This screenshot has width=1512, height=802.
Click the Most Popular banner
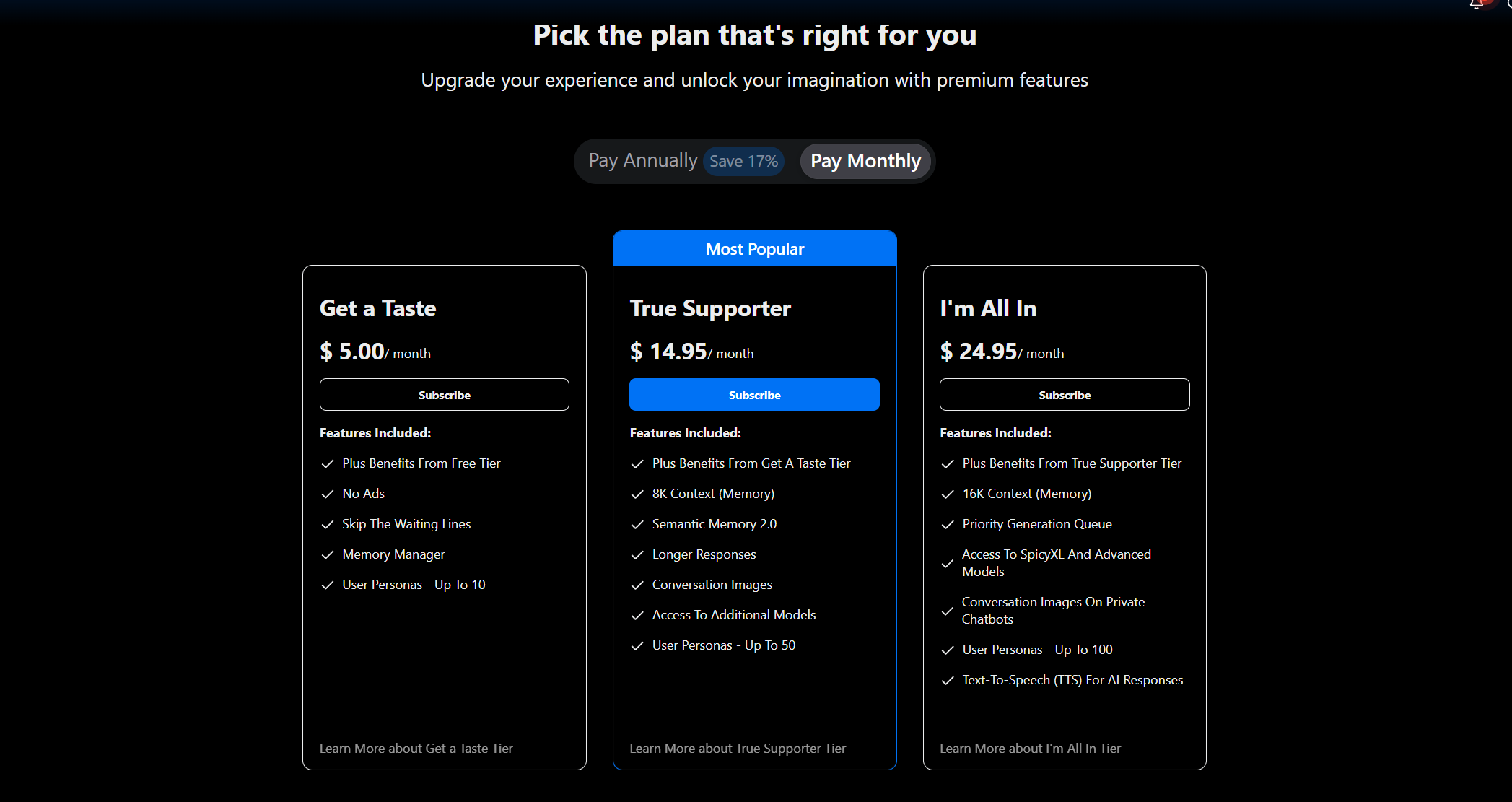[x=755, y=249]
